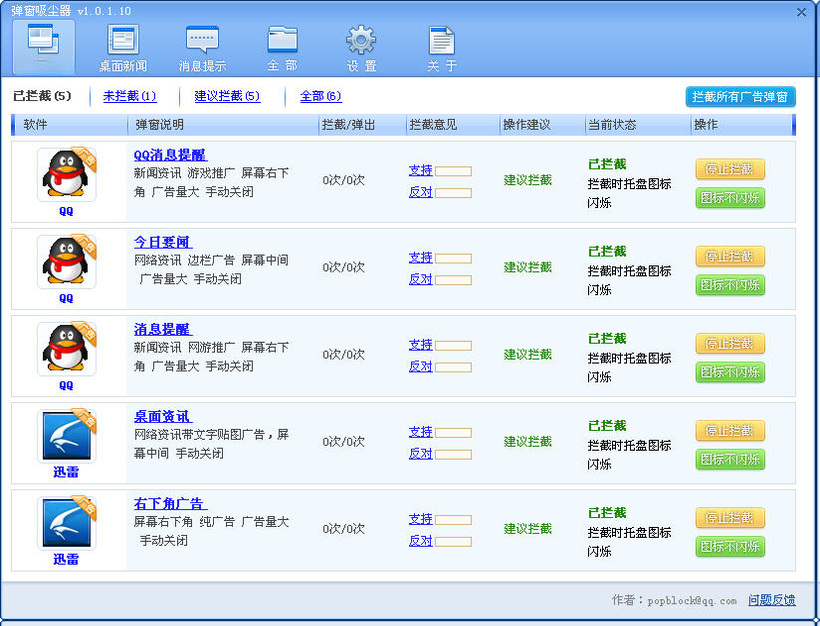The image size is (820, 626).
Task: Open the 桌面新闻 toolbar icon
Action: tap(123, 48)
